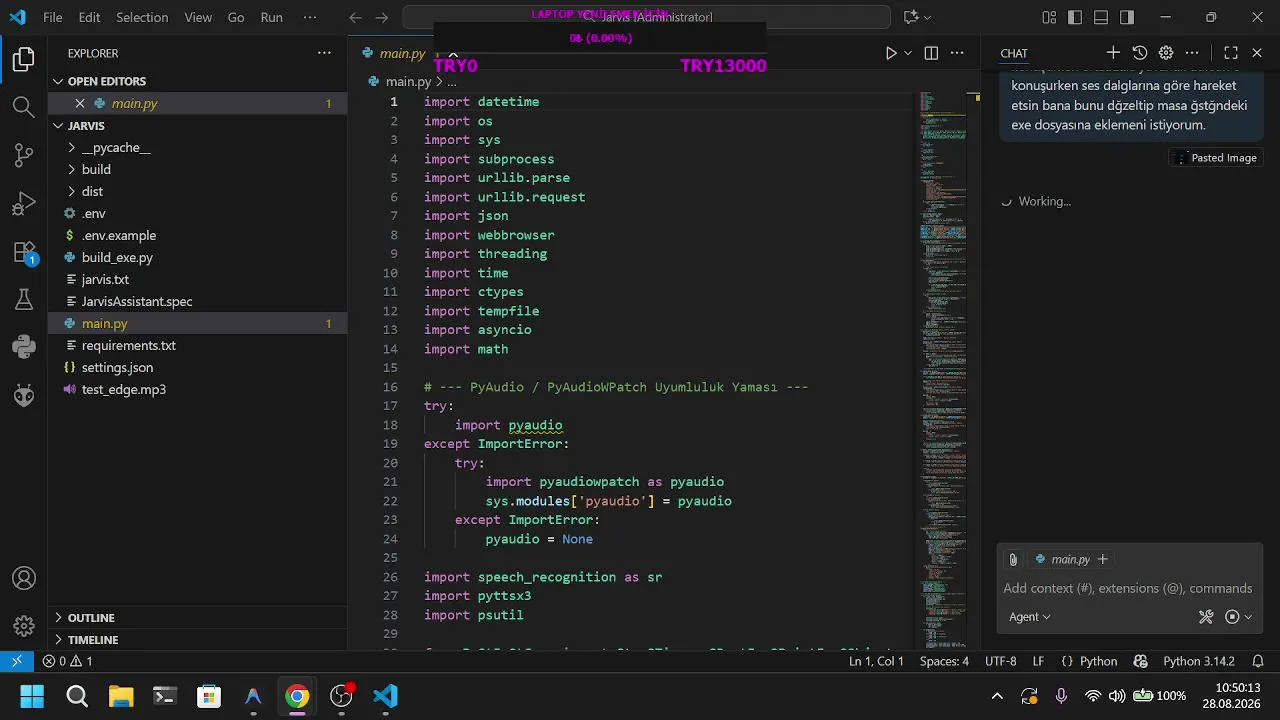Open the Search view in activity bar

click(x=24, y=107)
